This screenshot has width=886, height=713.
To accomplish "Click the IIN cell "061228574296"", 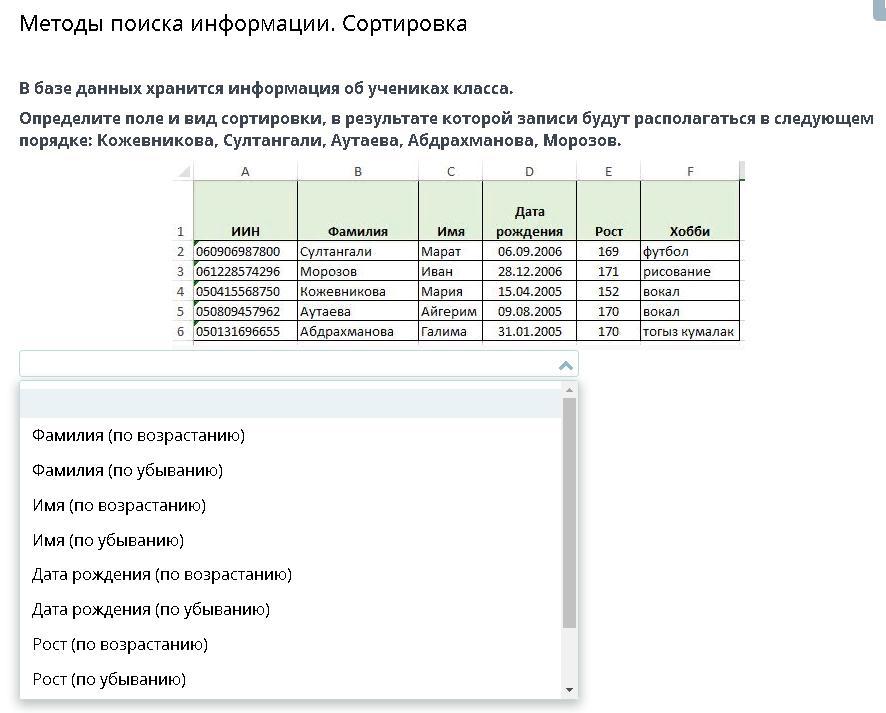I will click(x=245, y=271).
